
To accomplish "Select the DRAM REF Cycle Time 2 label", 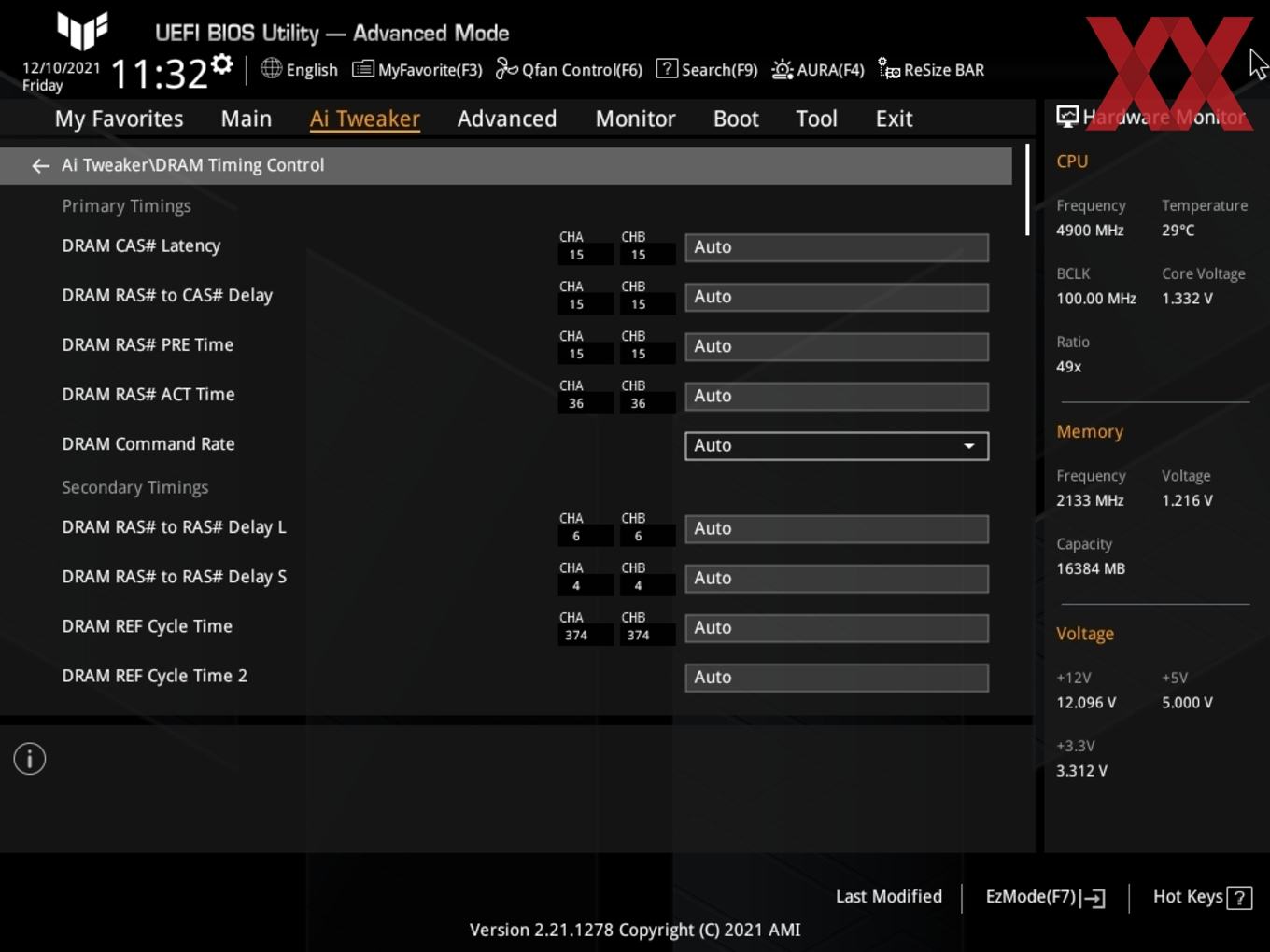I will tap(155, 676).
